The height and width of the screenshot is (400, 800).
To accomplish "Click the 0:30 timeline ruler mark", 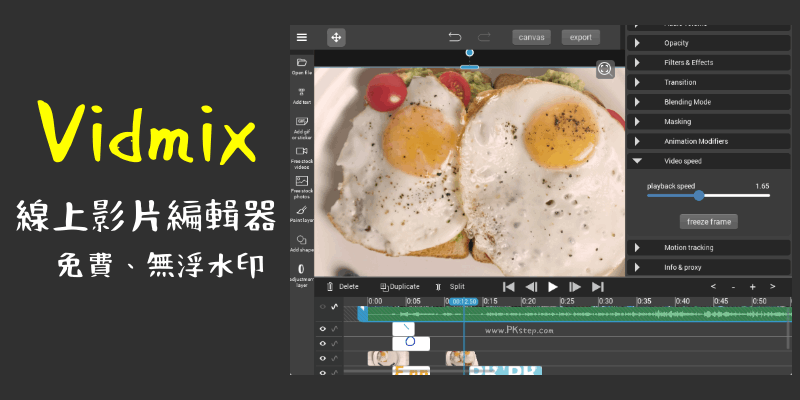I will pos(606,302).
